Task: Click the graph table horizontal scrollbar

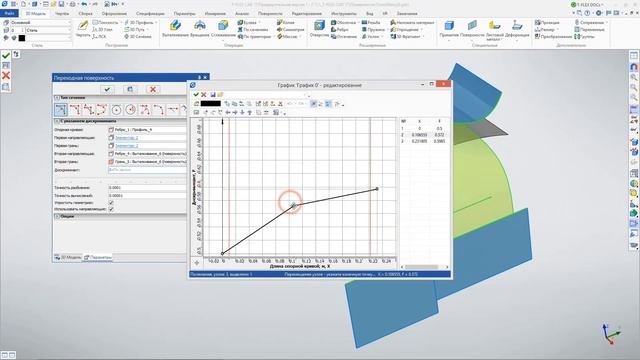Action: [424, 267]
